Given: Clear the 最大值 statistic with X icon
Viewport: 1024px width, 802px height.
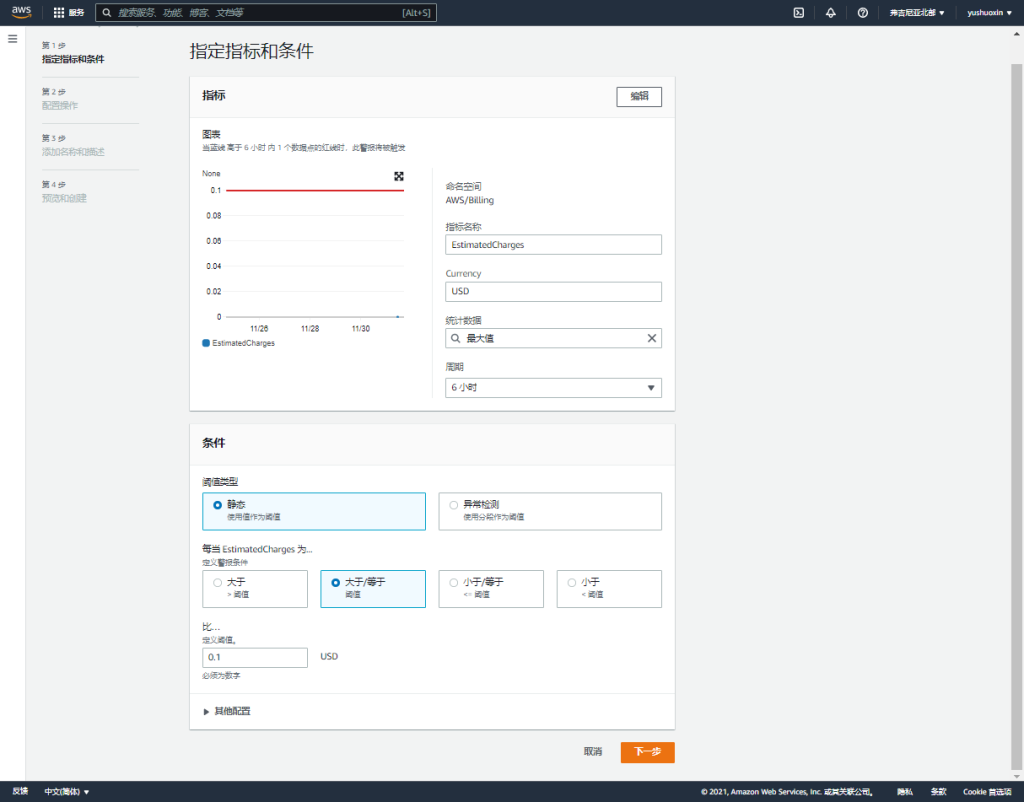Looking at the screenshot, I should pyautogui.click(x=652, y=338).
